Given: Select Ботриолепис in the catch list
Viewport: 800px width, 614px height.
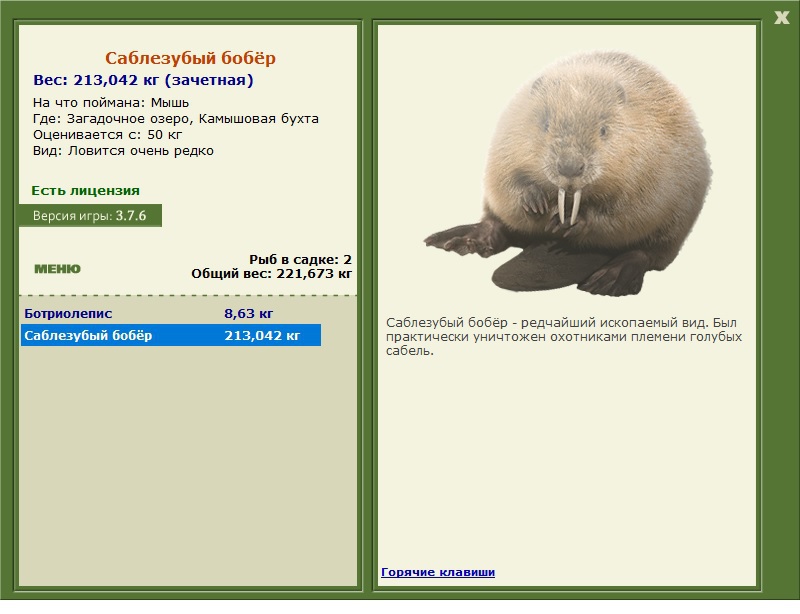Looking at the screenshot, I should click(x=68, y=313).
